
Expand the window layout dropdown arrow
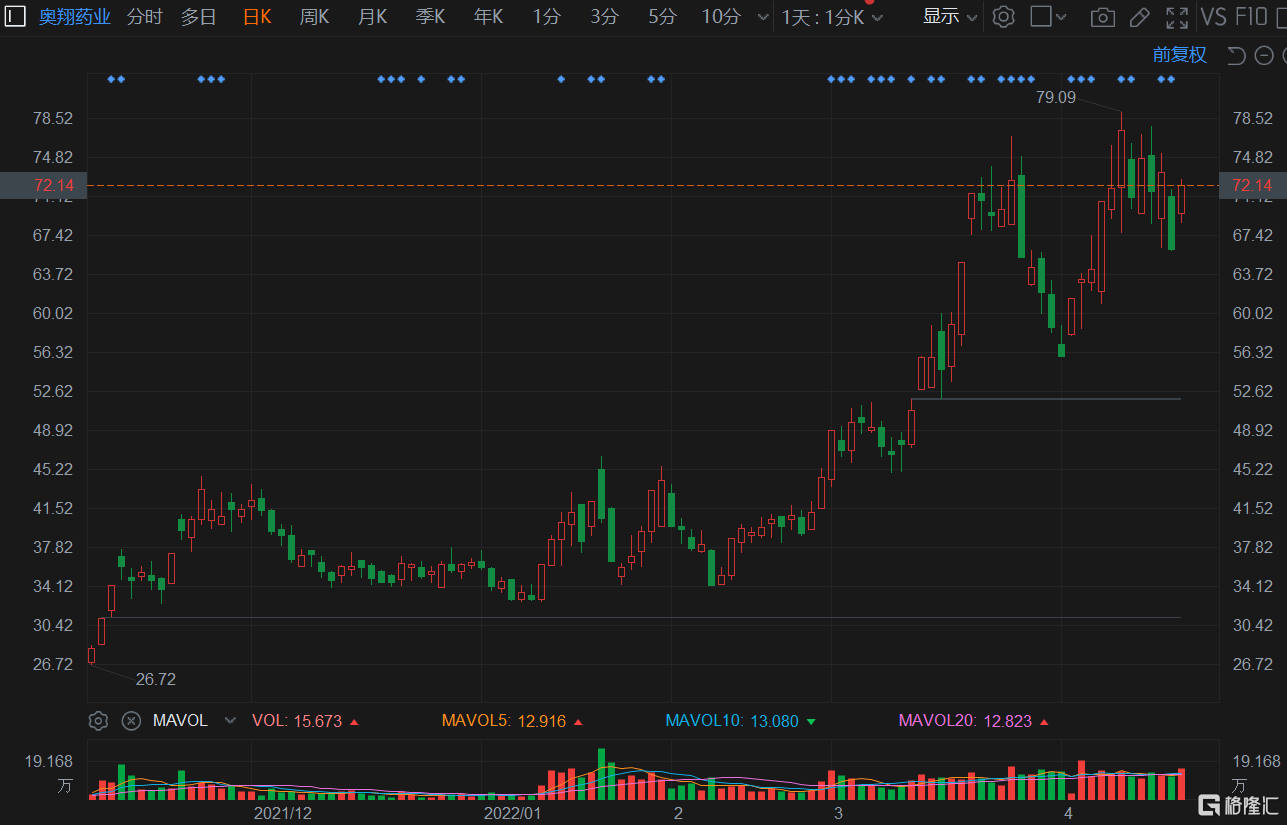(x=1061, y=18)
